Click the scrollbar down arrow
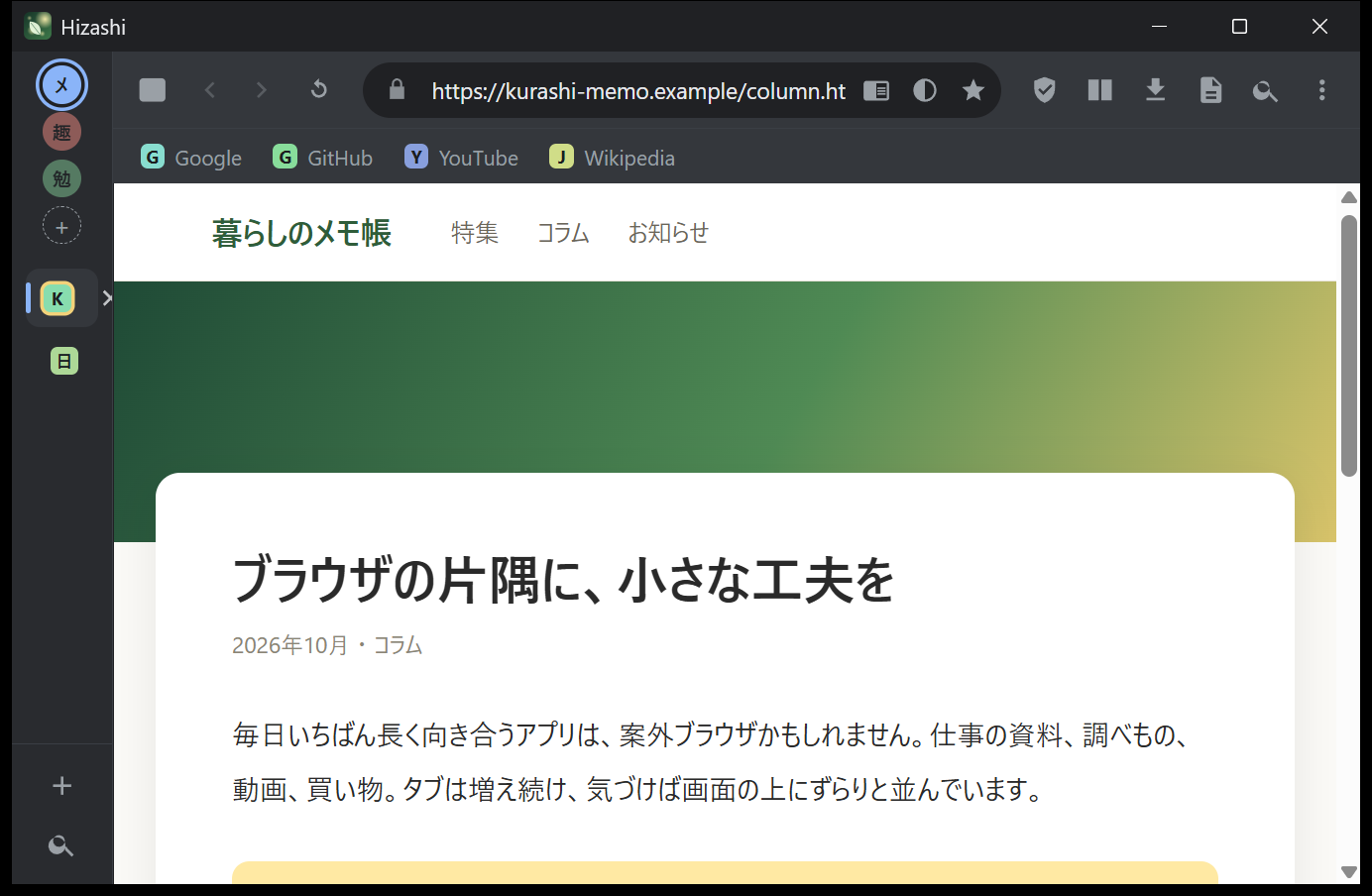The height and width of the screenshot is (896, 1372). (x=1349, y=872)
